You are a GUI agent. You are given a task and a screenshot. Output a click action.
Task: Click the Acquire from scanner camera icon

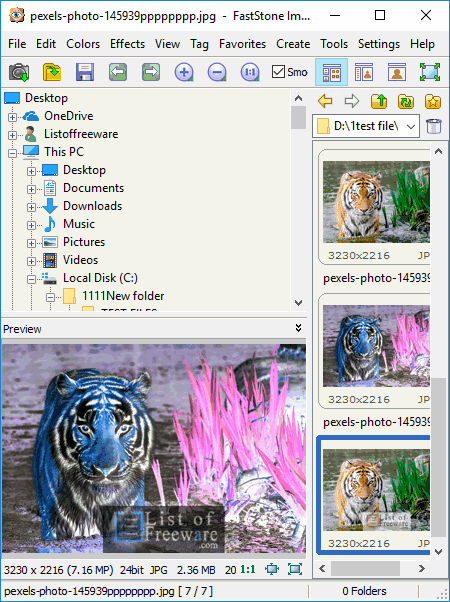pyautogui.click(x=19, y=72)
